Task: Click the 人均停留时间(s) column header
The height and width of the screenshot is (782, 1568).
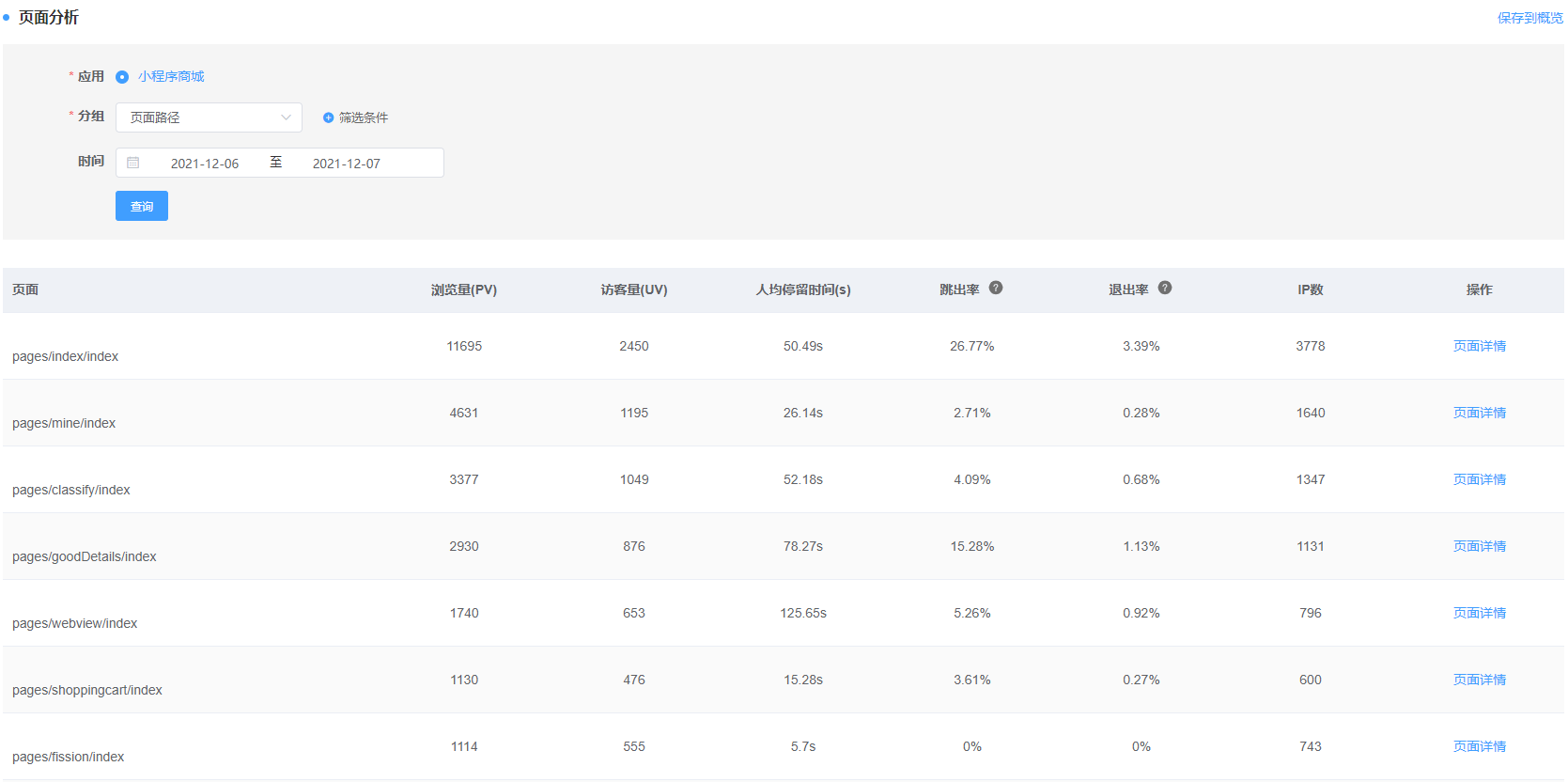Action: [x=803, y=289]
